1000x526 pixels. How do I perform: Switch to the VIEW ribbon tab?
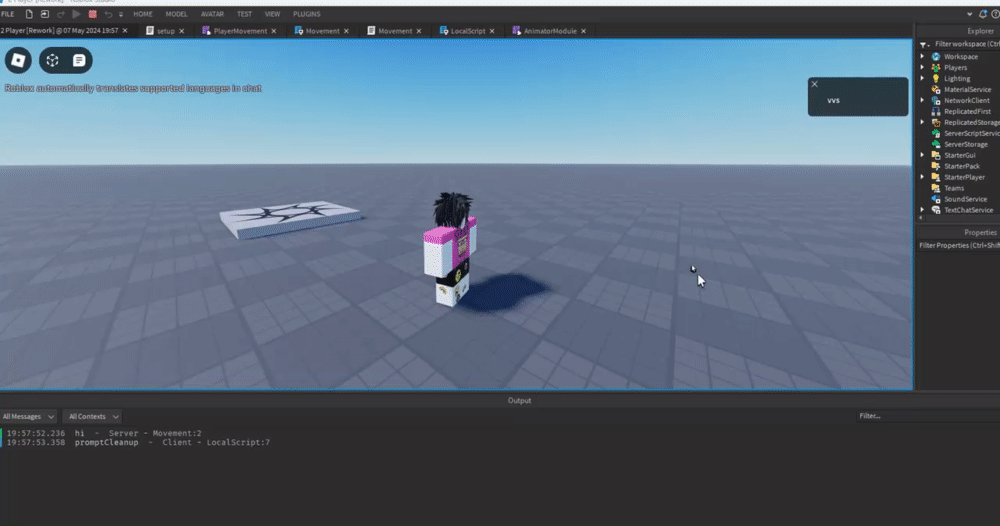(x=272, y=14)
